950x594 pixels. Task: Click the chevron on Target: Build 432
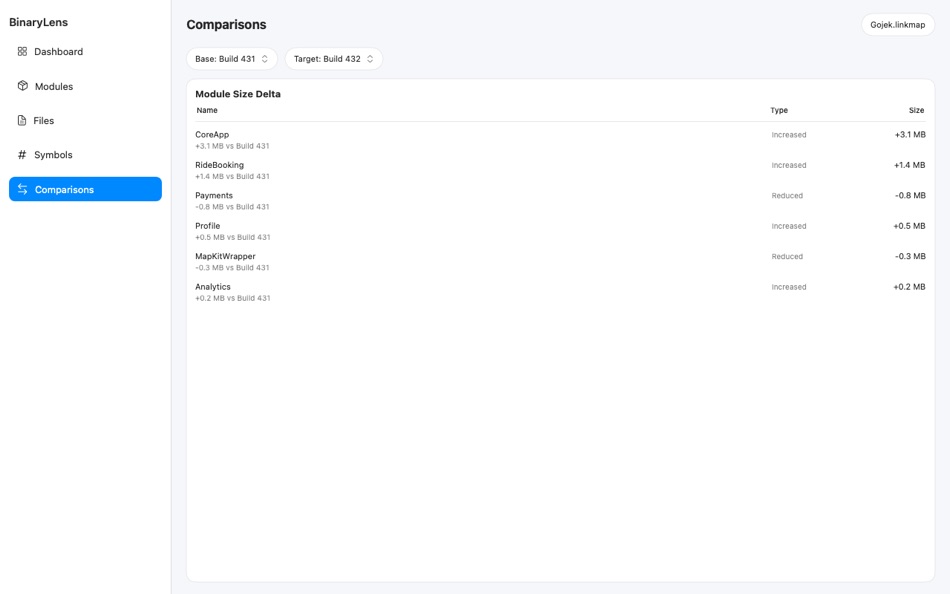(x=369, y=58)
